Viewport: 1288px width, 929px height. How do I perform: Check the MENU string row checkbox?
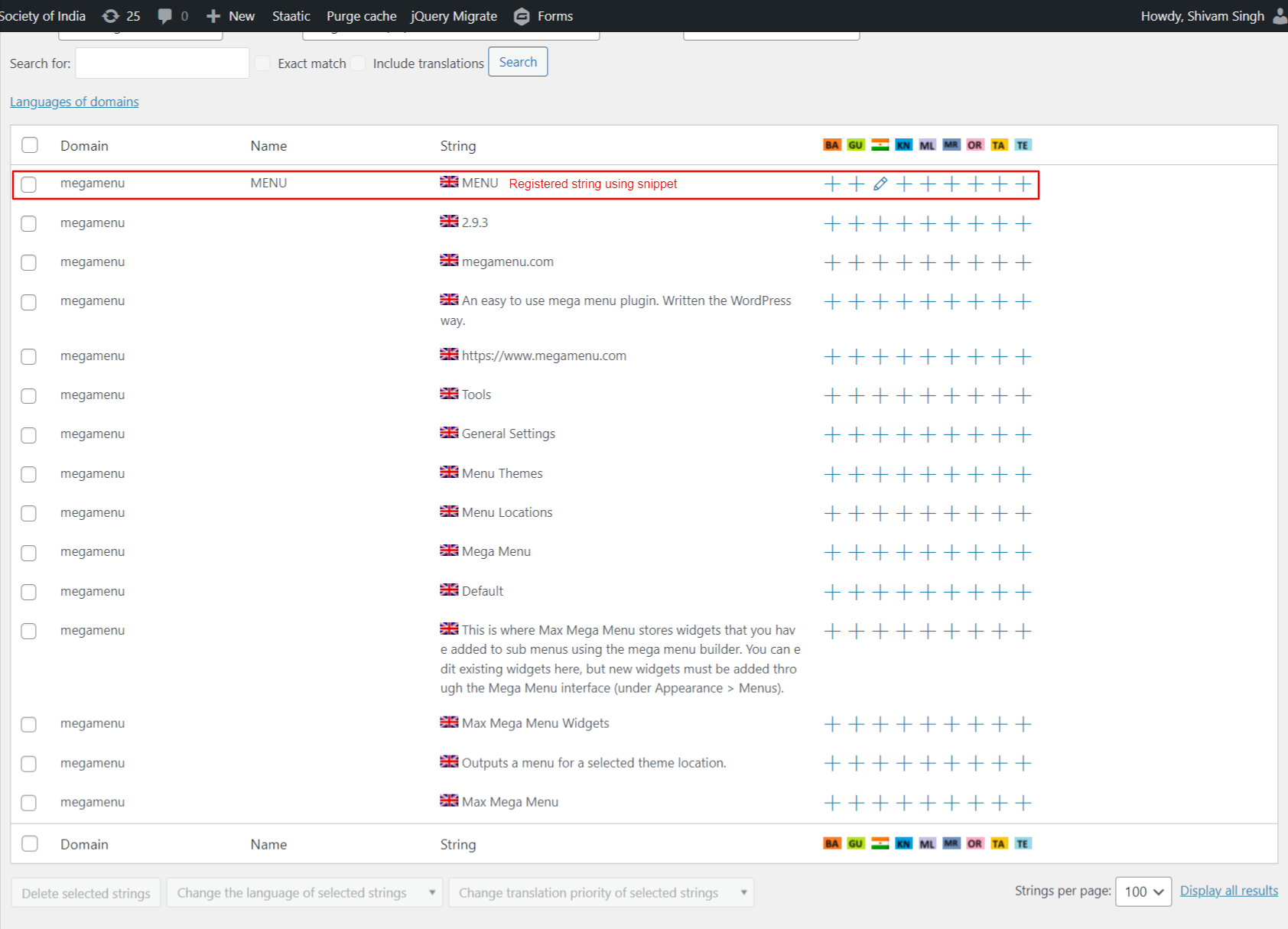pyautogui.click(x=29, y=184)
